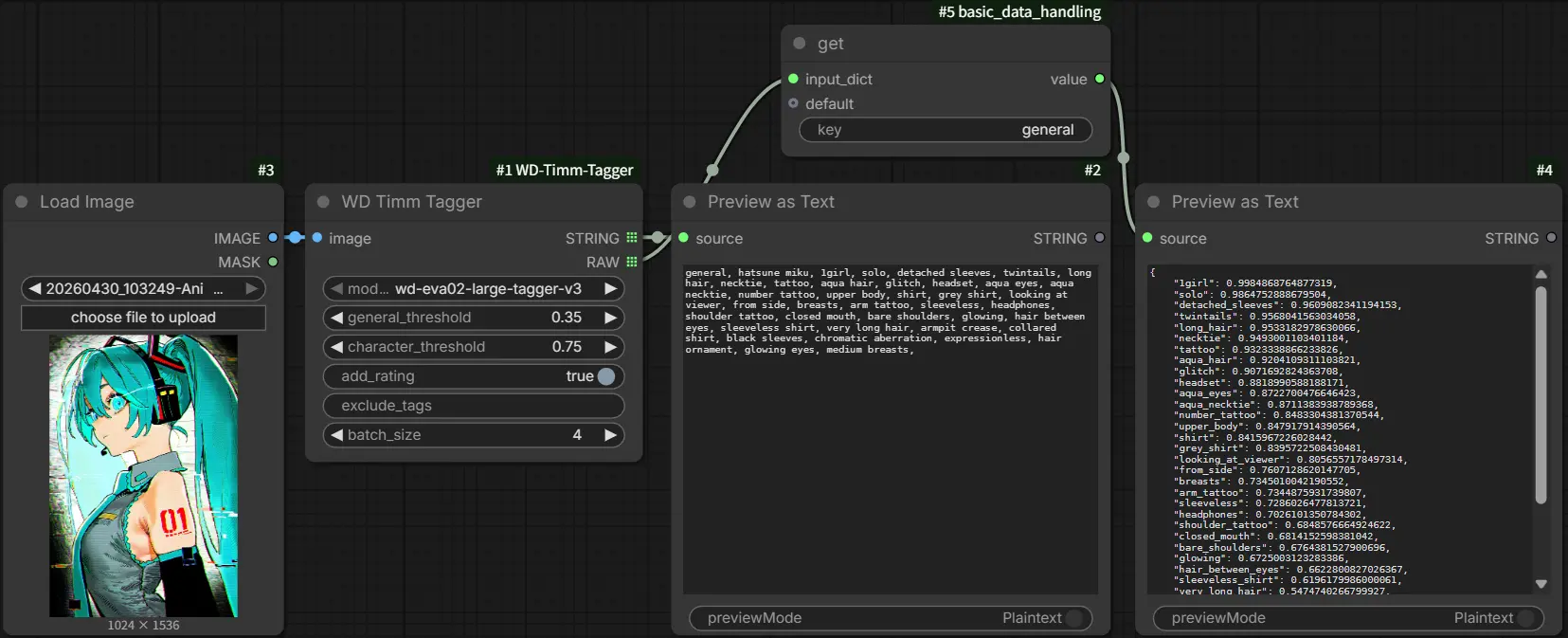Switch to next model with right arrow

611,288
